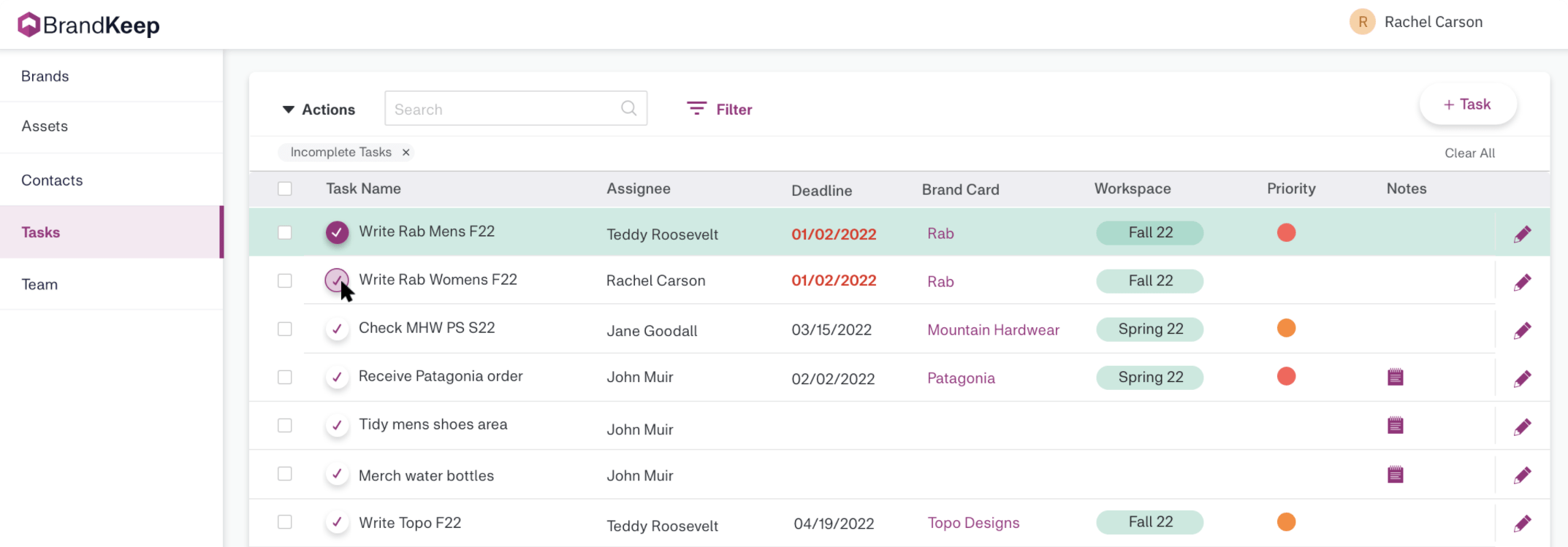
Task: Edit Check MHW PS S22 pencil icon
Action: 1523,330
